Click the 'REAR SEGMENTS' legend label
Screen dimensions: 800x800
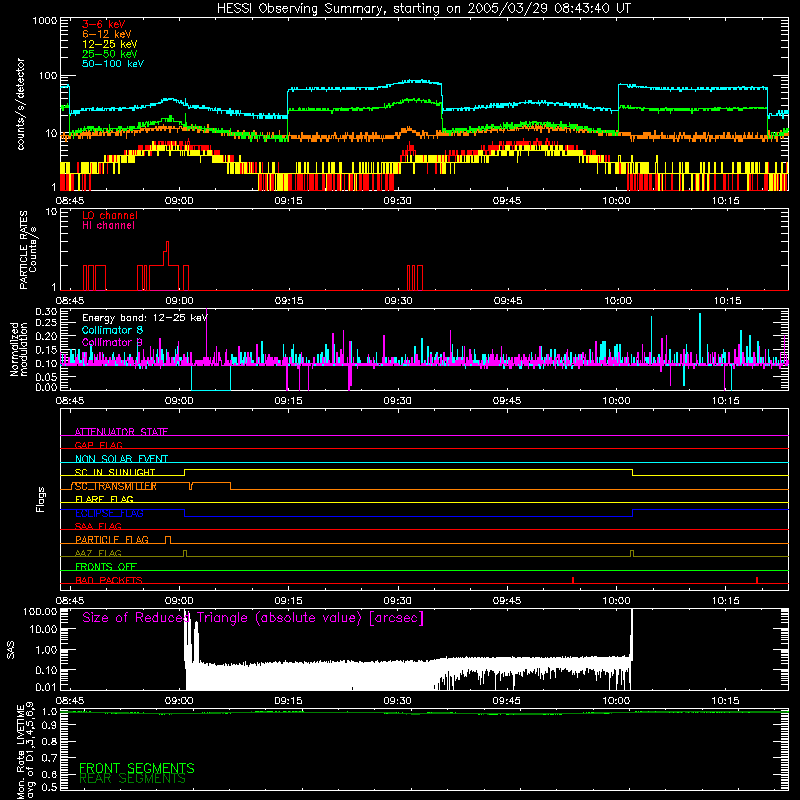(x=132, y=779)
